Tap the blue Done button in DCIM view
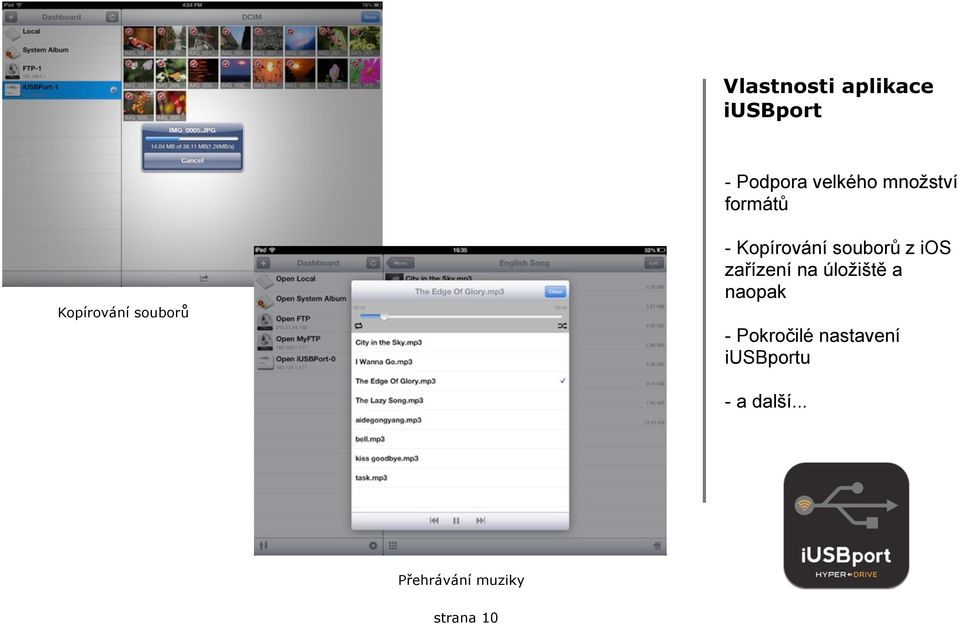Viewport: 959px width, 624px height. [370, 17]
